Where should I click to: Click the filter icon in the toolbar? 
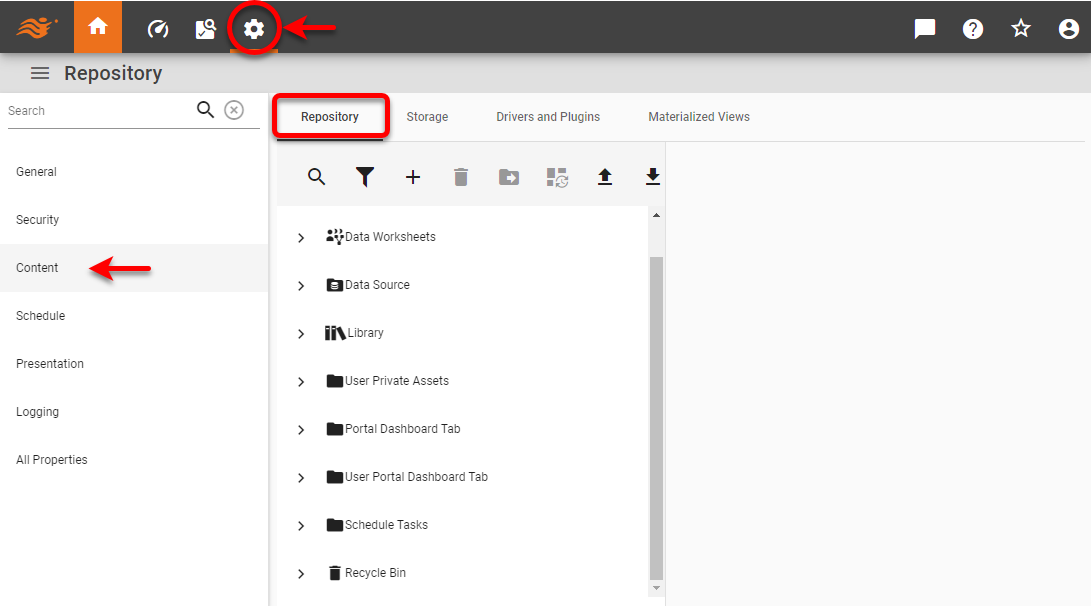365,177
